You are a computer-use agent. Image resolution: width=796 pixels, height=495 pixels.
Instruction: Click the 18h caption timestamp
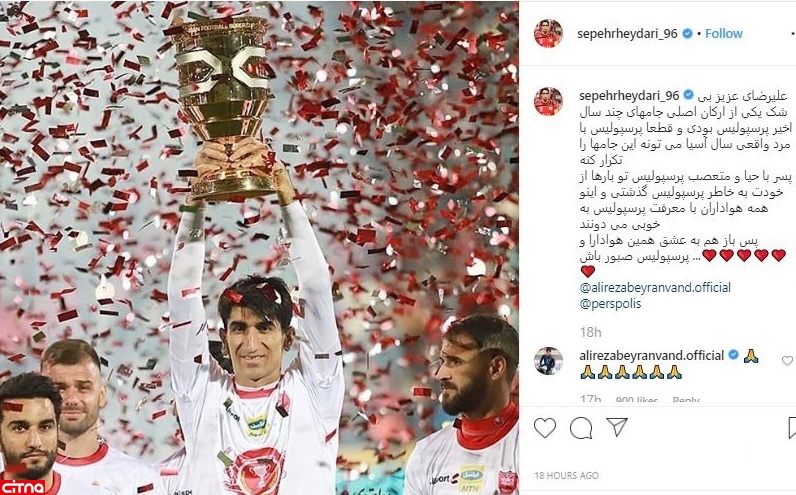590,332
